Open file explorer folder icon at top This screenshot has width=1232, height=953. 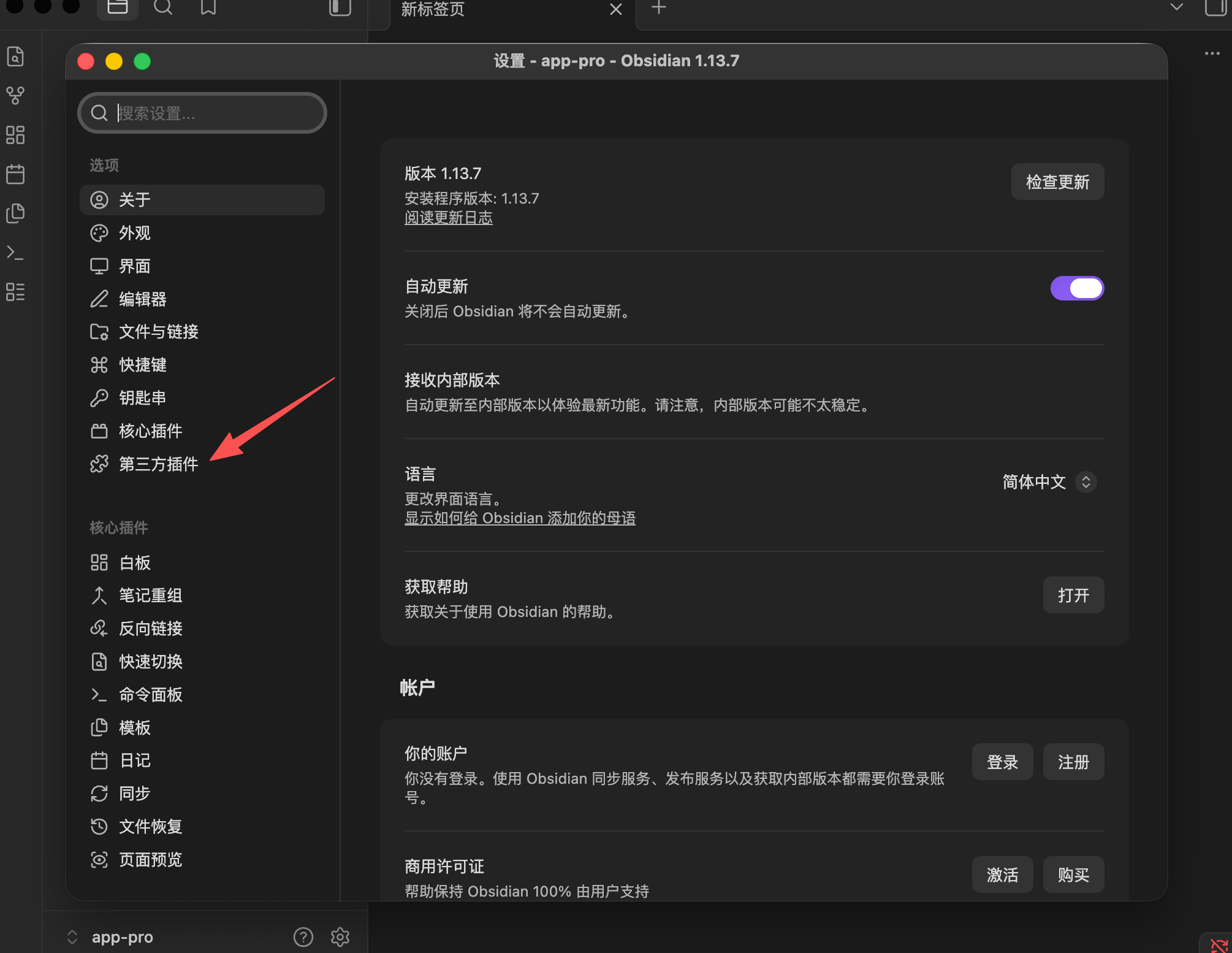(117, 7)
